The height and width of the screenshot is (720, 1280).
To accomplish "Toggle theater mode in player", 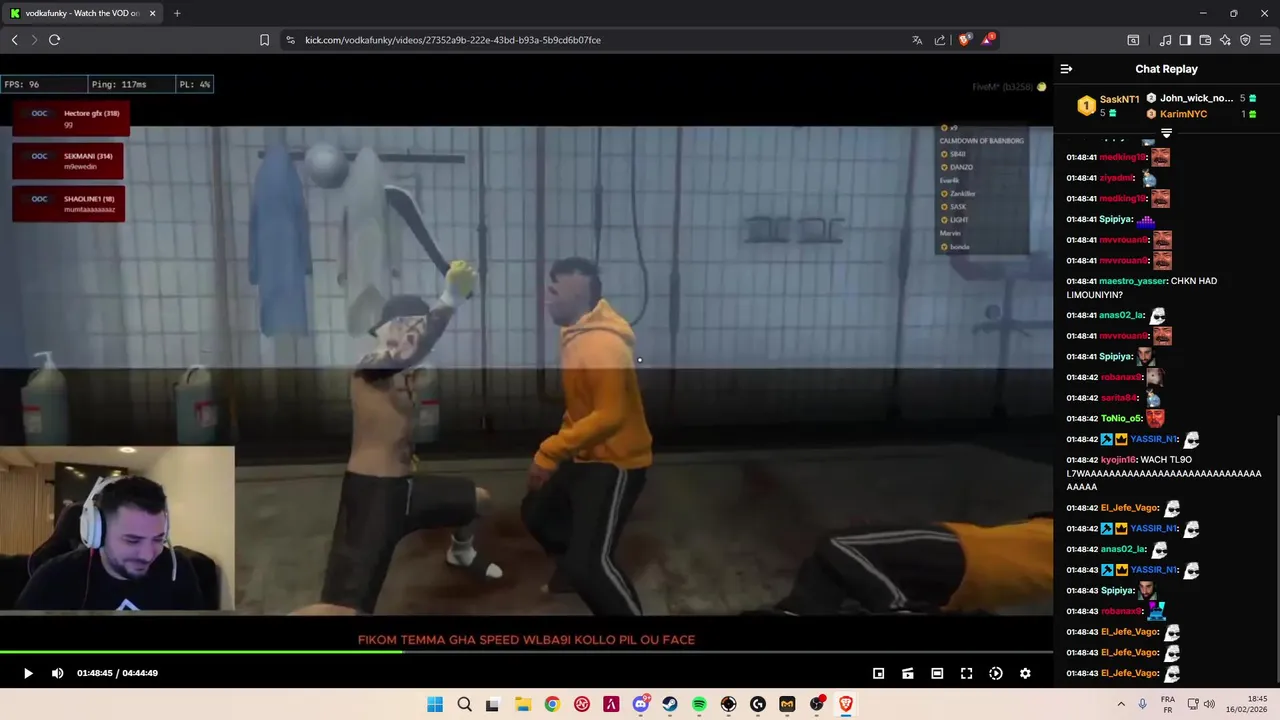I will (937, 673).
